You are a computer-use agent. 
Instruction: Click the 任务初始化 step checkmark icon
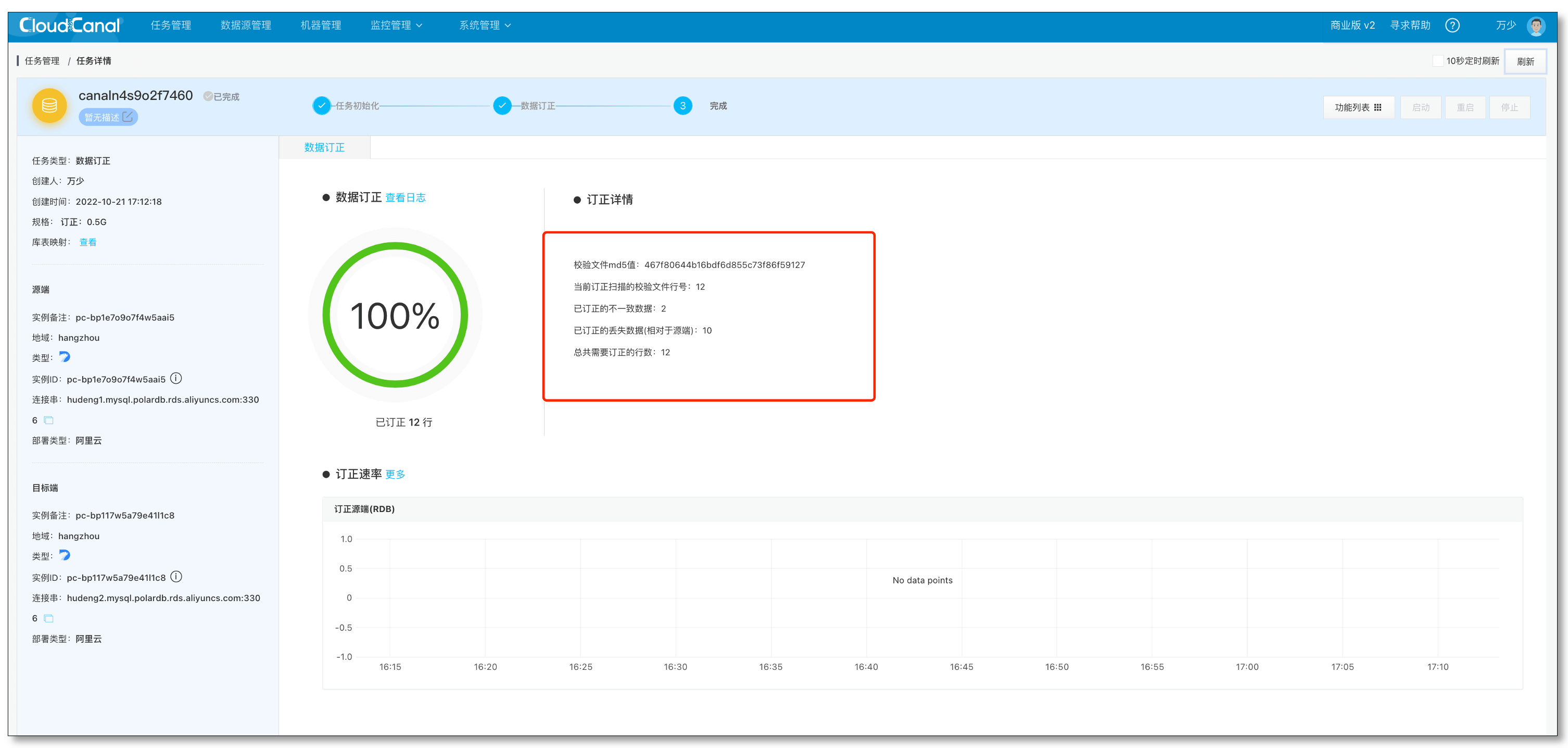[x=321, y=105]
